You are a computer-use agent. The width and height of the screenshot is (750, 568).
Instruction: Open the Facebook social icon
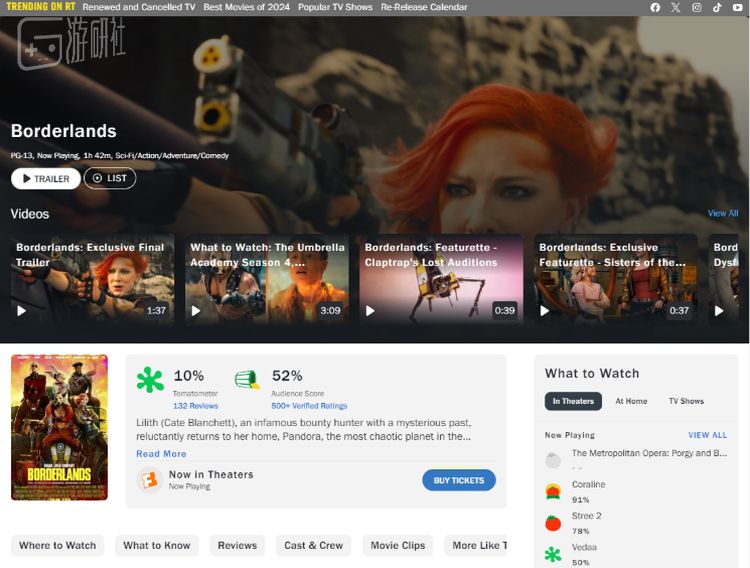[655, 7]
